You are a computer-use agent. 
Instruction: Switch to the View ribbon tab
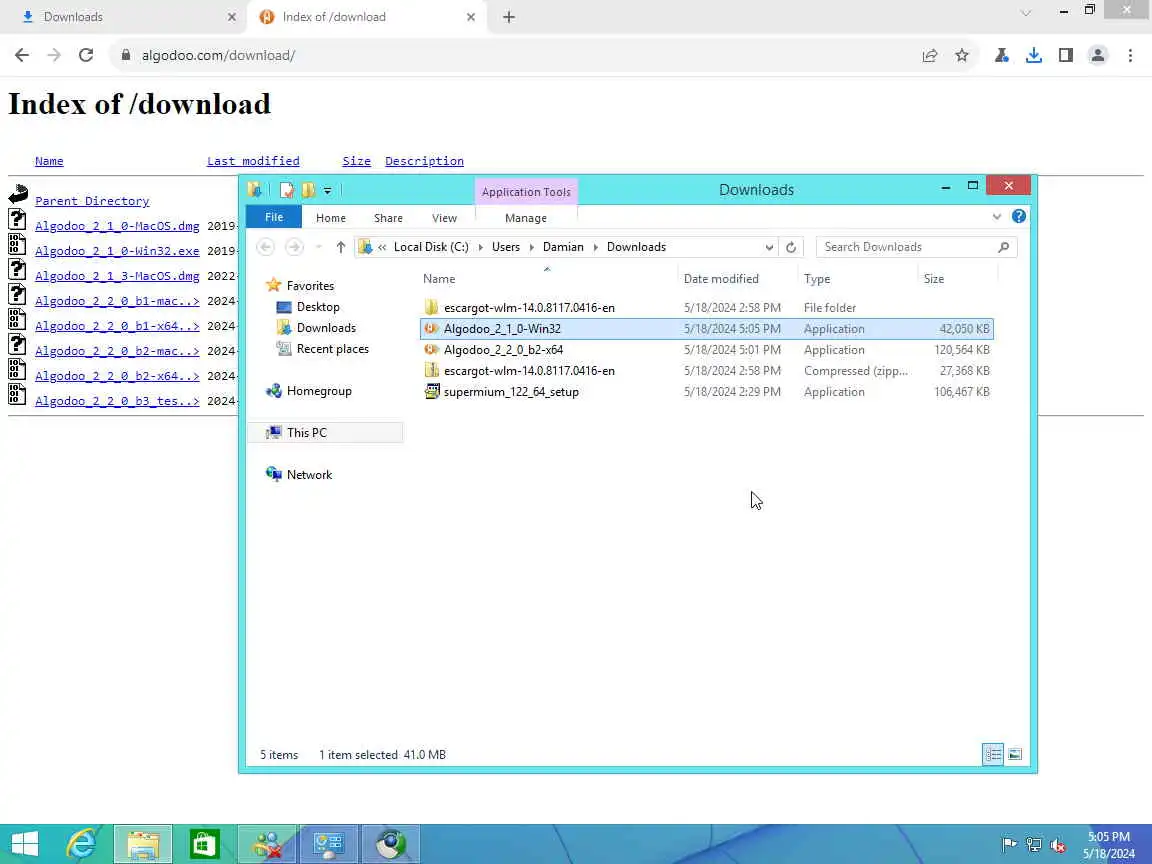click(444, 218)
